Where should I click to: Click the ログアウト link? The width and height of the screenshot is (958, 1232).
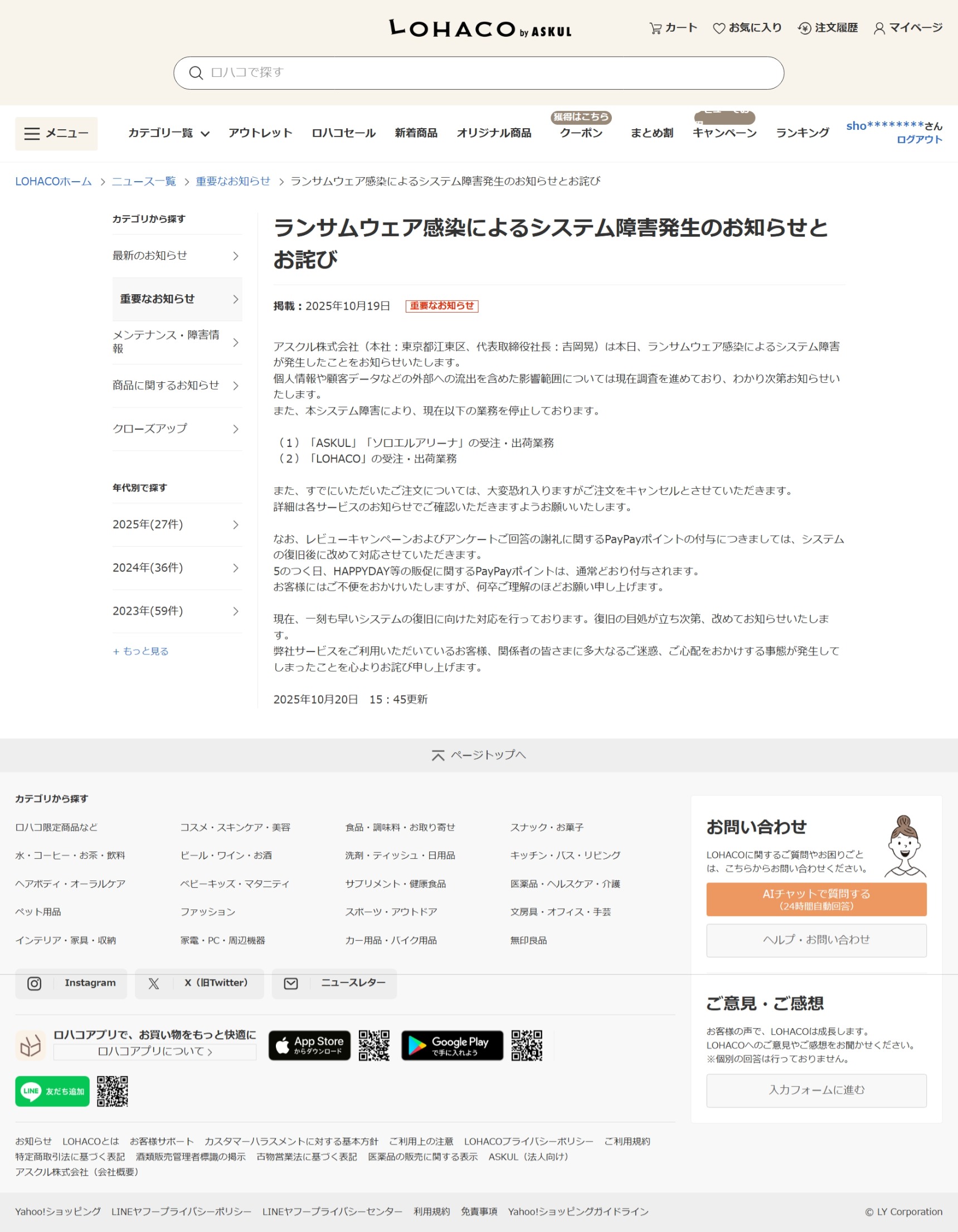click(919, 139)
